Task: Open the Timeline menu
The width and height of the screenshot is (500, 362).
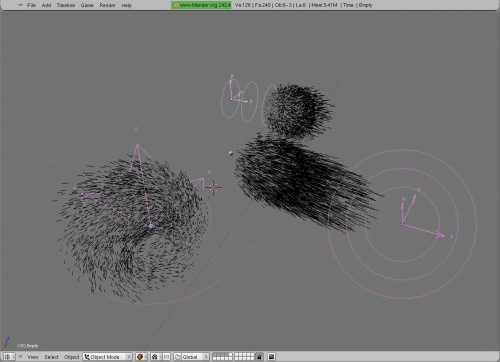Action: 66,5
